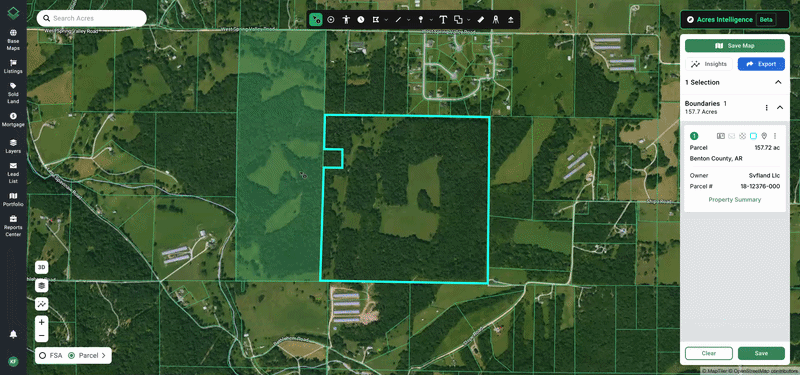Select the radius circle tool
800x375 pixels.
[x=331, y=19]
